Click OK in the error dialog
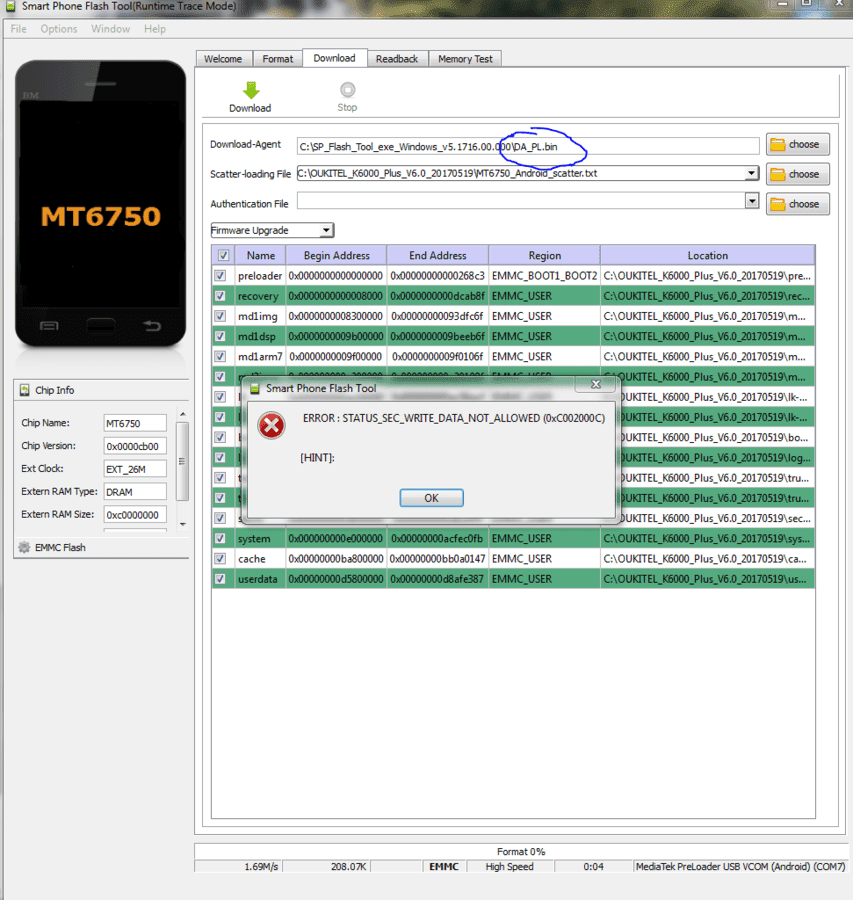The image size is (853, 900). [432, 498]
